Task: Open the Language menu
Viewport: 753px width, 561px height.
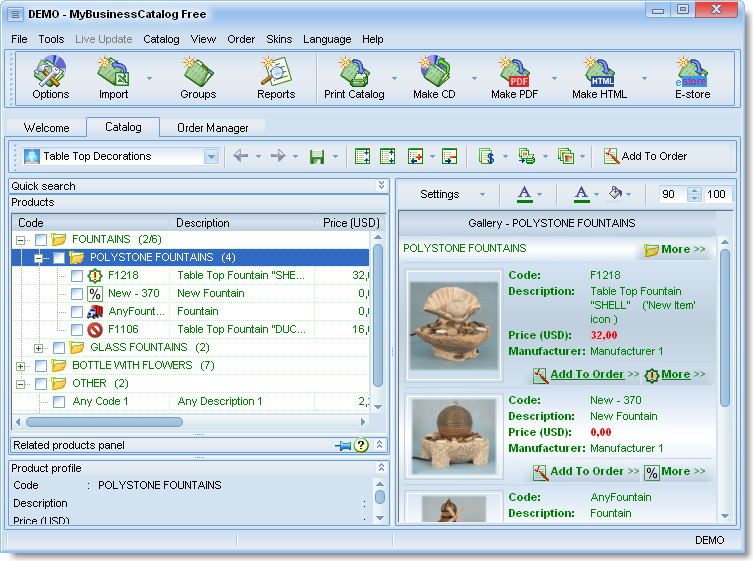Action: [327, 39]
